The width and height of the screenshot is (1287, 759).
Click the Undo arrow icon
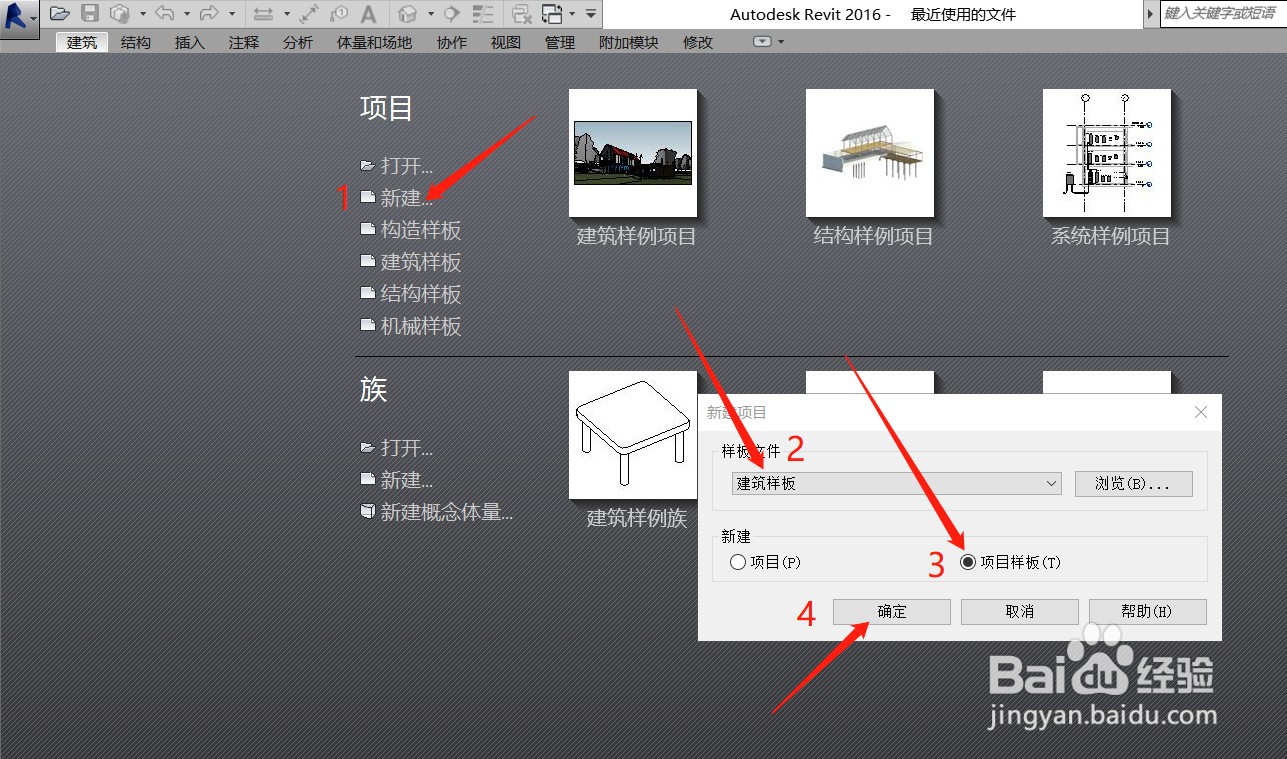pos(165,13)
